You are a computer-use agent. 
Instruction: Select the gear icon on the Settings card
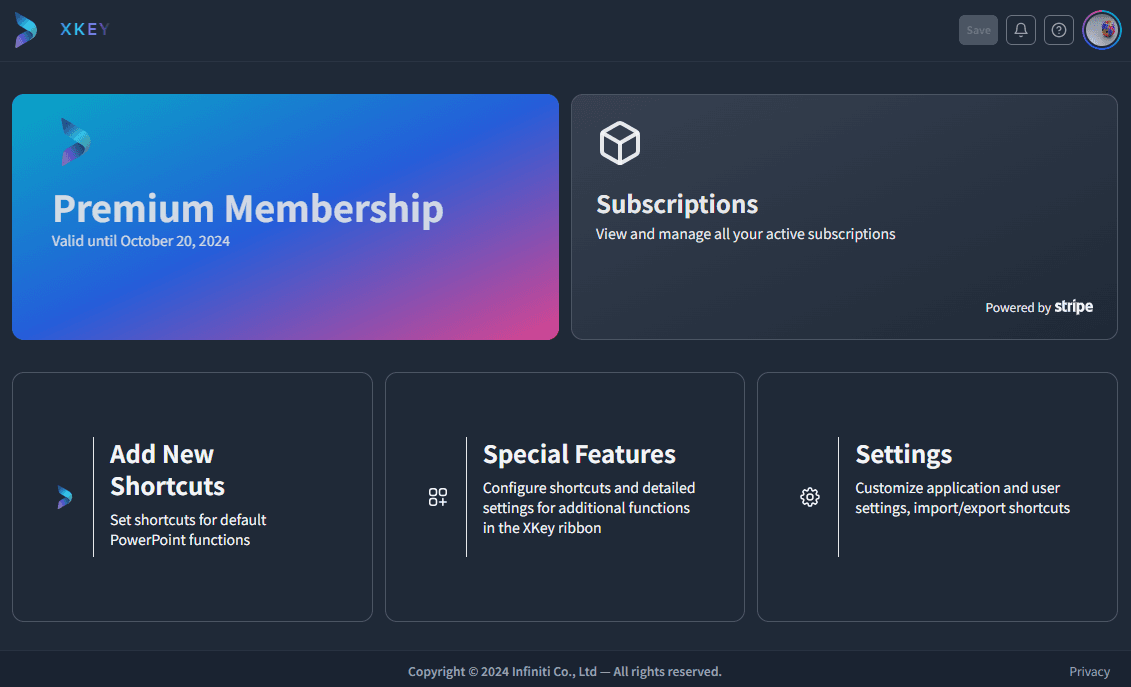tap(810, 496)
